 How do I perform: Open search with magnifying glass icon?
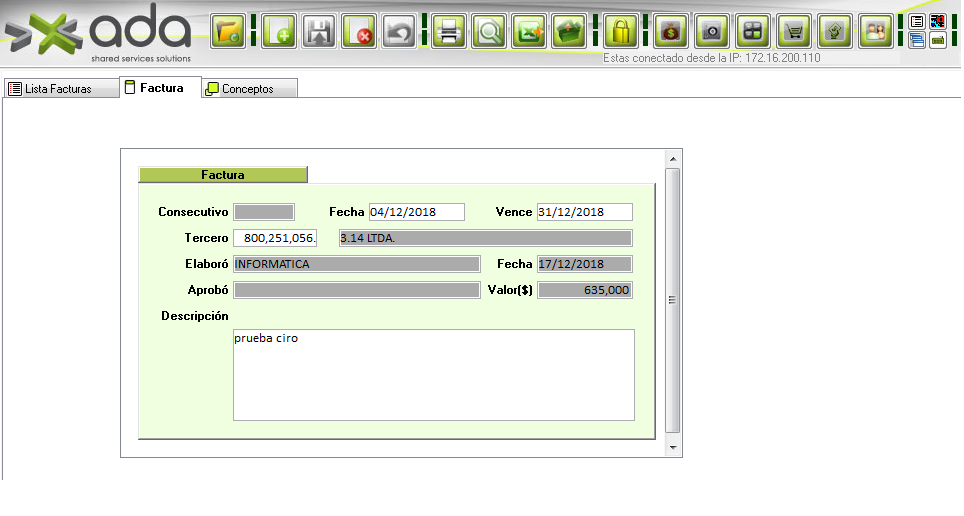489,31
